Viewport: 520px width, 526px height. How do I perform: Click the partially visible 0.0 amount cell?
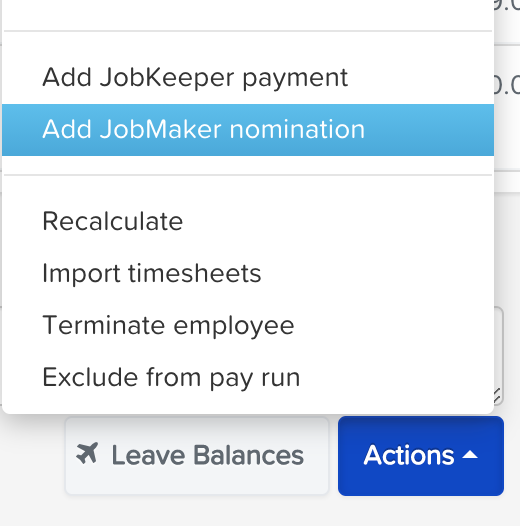click(507, 86)
